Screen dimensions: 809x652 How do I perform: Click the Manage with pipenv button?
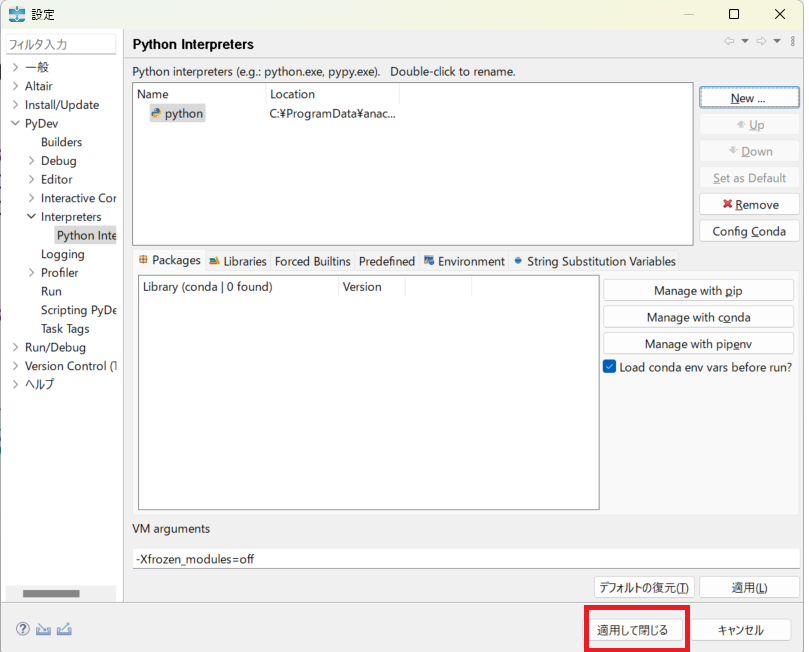tap(698, 344)
